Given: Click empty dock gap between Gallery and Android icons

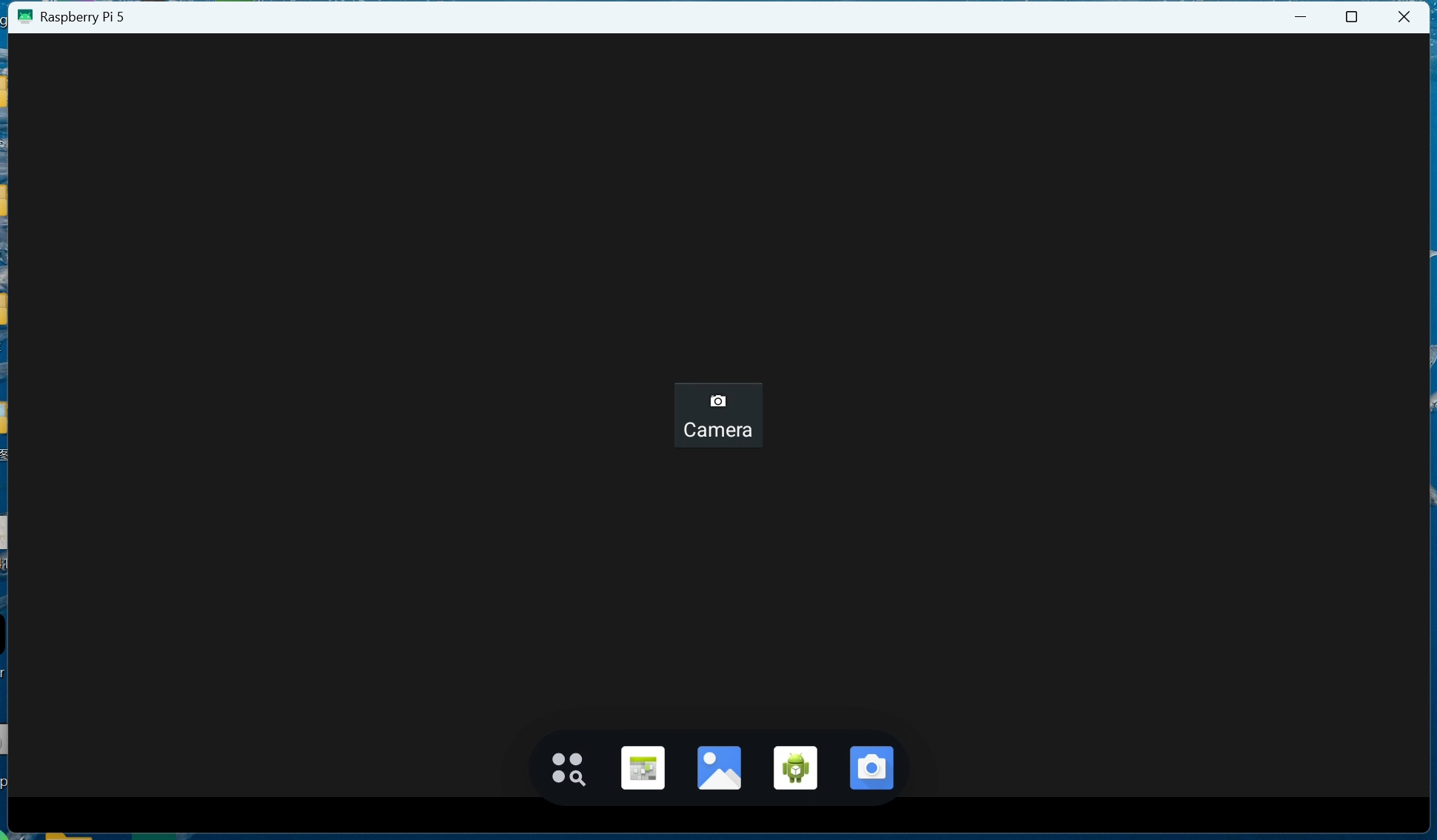Looking at the screenshot, I should pos(757,768).
